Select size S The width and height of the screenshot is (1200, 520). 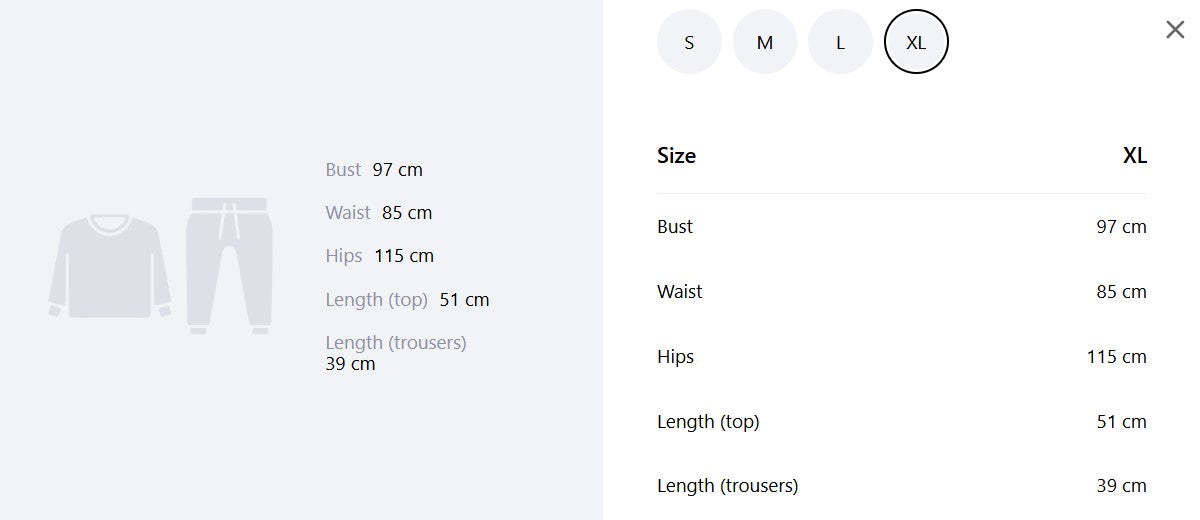pyautogui.click(x=689, y=42)
